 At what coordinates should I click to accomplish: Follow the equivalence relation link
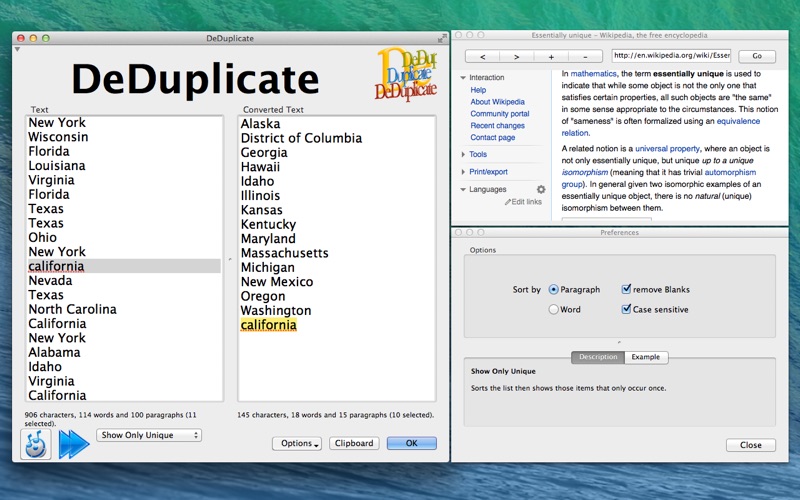[x=738, y=121]
